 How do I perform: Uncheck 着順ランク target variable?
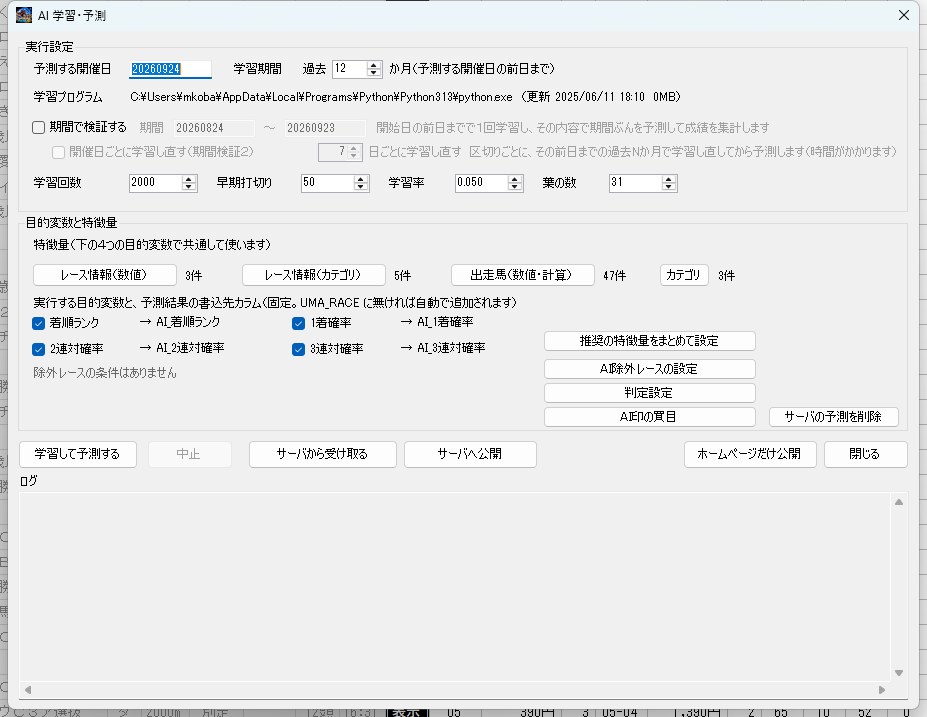pos(38,323)
